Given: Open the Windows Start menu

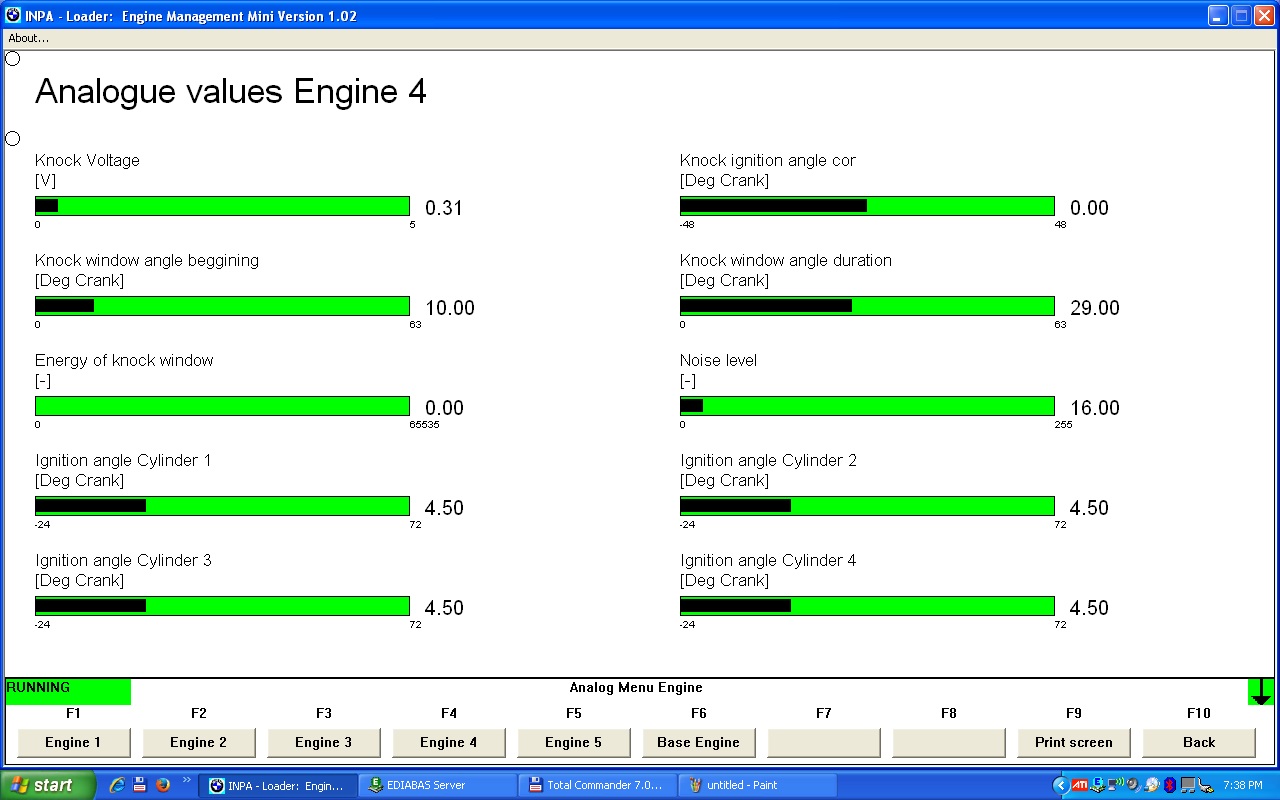Looking at the screenshot, I should point(48,785).
